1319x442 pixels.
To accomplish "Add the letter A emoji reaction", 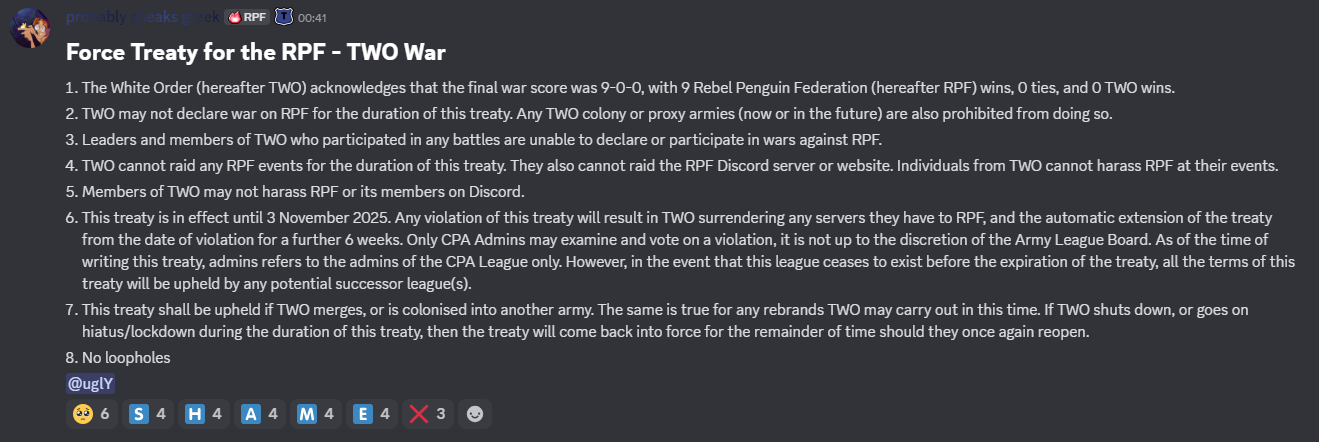I will 259,413.
